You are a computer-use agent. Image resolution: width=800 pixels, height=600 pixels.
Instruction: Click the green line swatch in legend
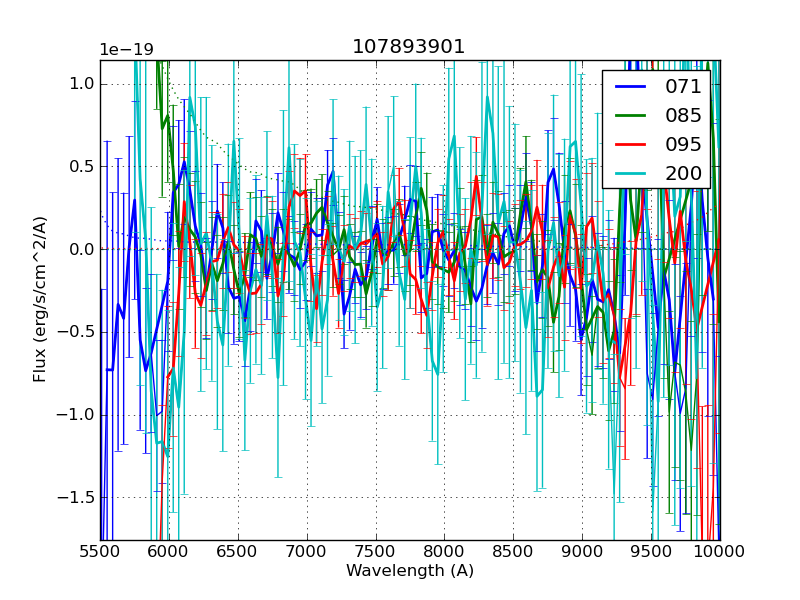click(632, 116)
